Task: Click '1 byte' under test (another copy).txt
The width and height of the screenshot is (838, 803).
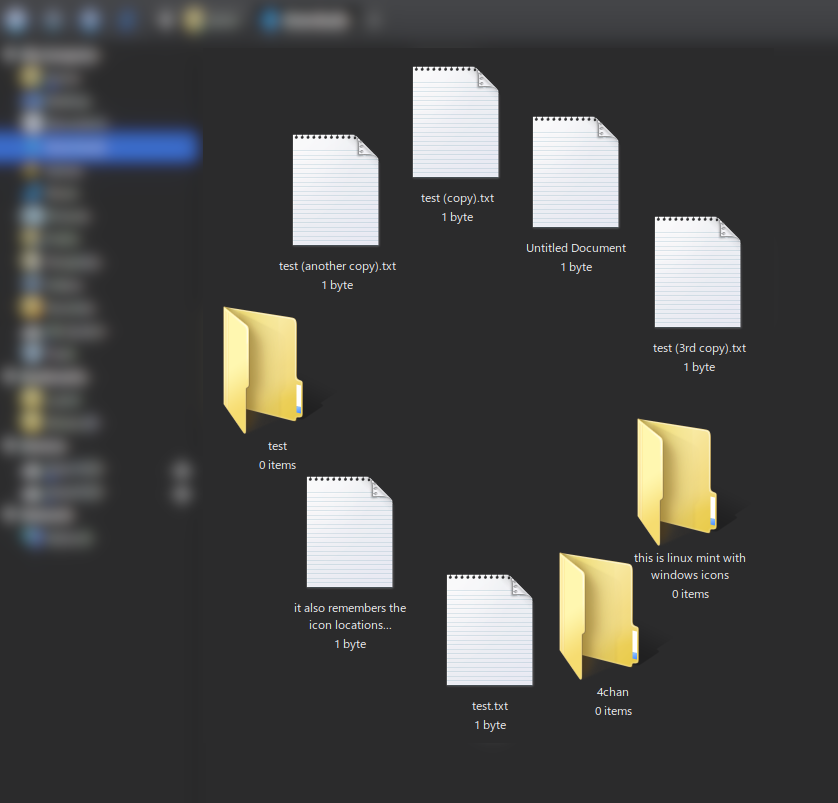Action: 337,285
